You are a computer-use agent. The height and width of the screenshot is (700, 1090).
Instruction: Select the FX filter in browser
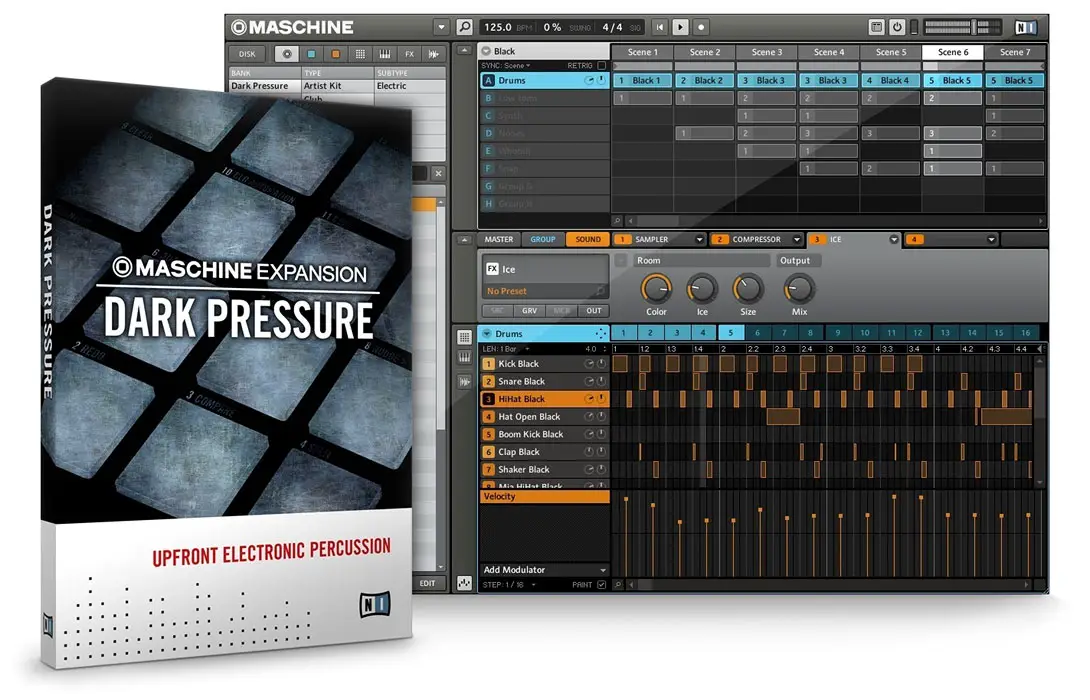click(x=409, y=54)
